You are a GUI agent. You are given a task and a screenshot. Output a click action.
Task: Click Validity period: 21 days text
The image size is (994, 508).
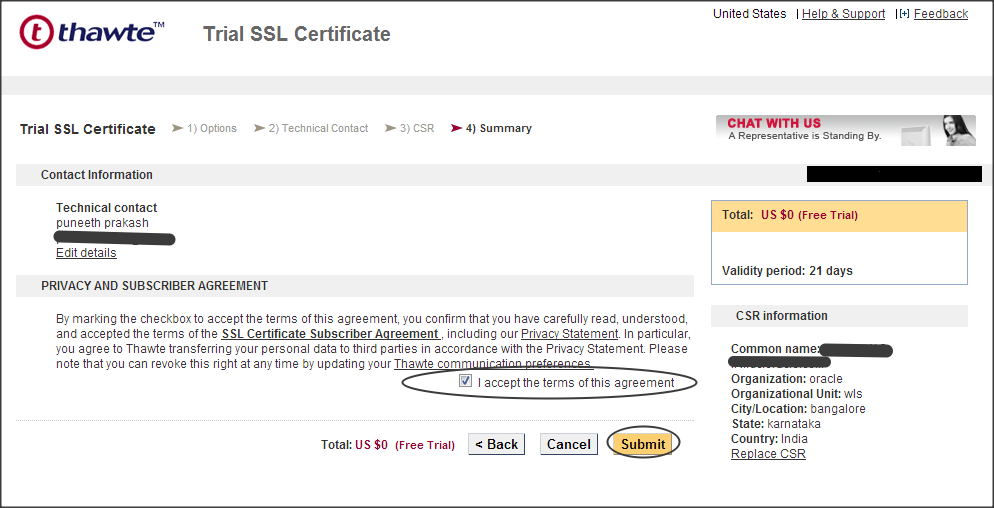787,271
